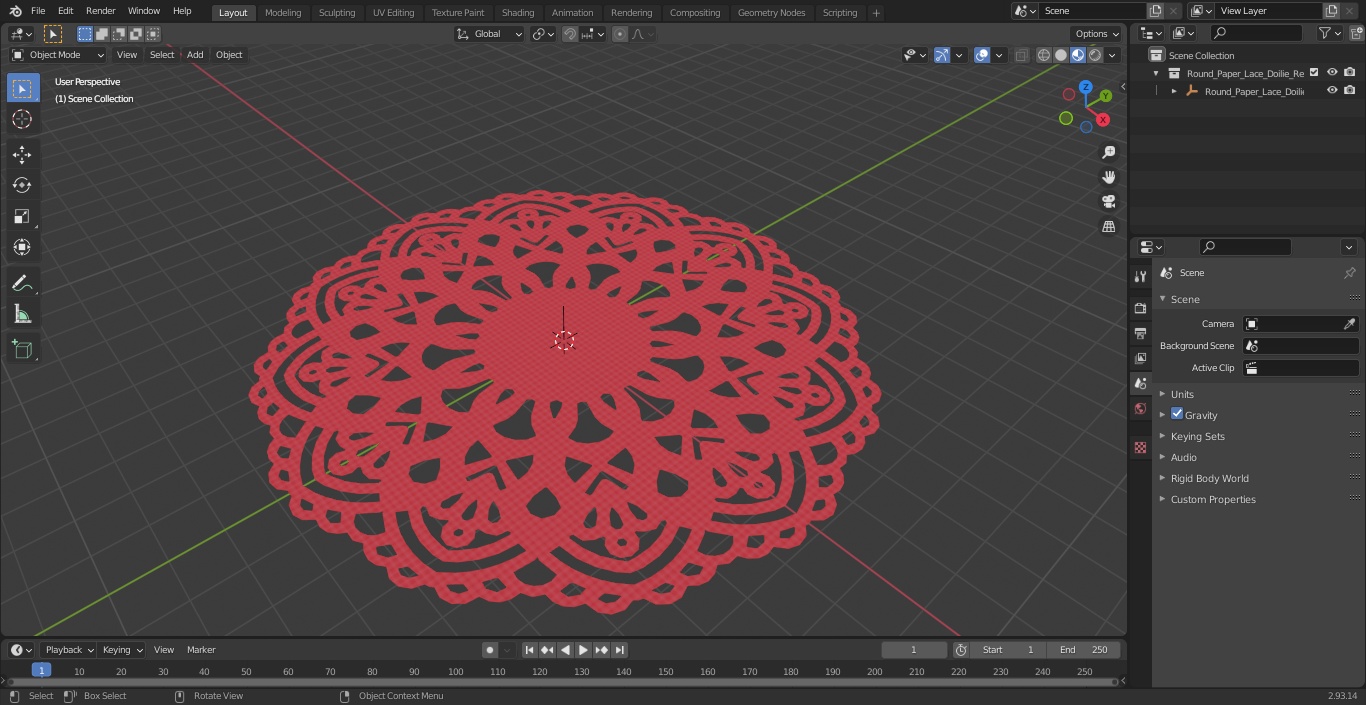Switch orthographic/perspective grid icon
Viewport: 1366px width, 705px height.
pos(1108,227)
